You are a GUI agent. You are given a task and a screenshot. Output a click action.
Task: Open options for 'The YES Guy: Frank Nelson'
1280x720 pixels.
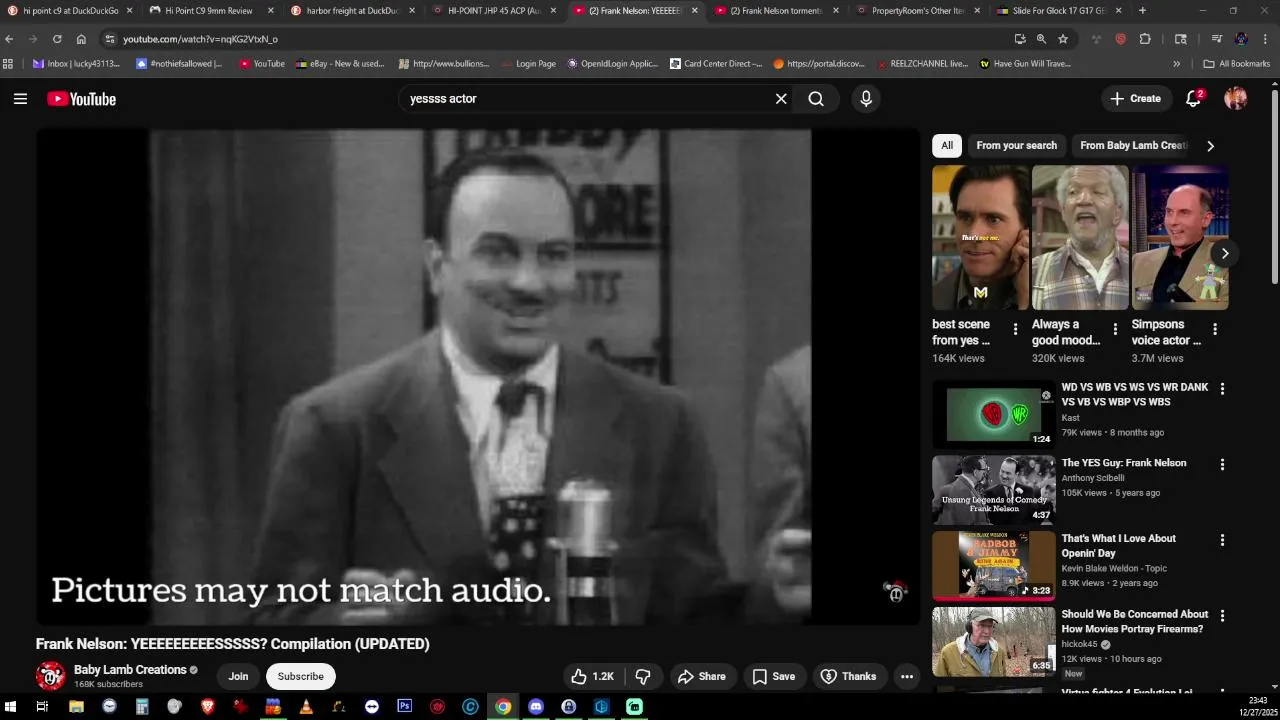pos(1222,465)
